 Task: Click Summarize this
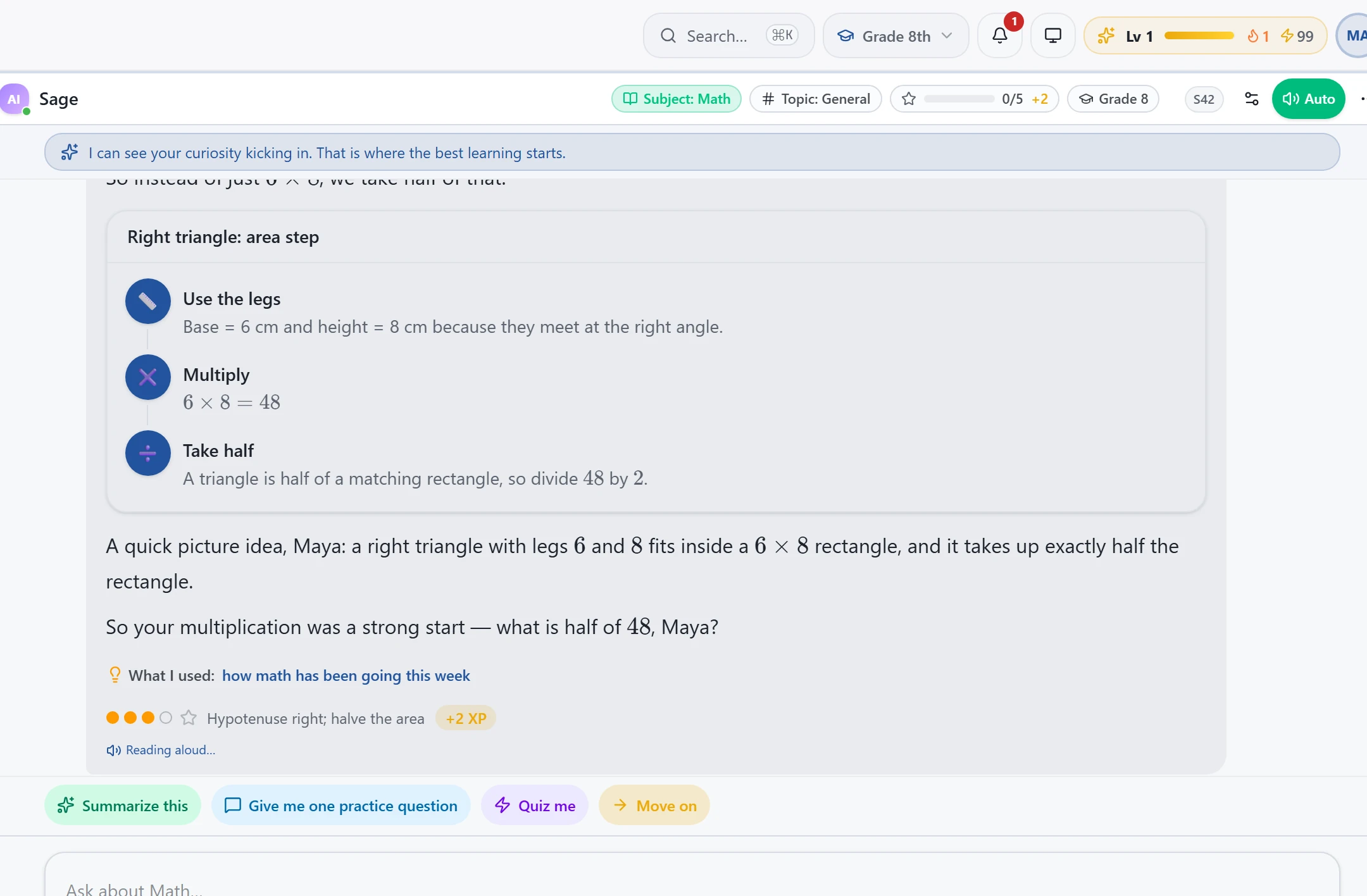123,806
